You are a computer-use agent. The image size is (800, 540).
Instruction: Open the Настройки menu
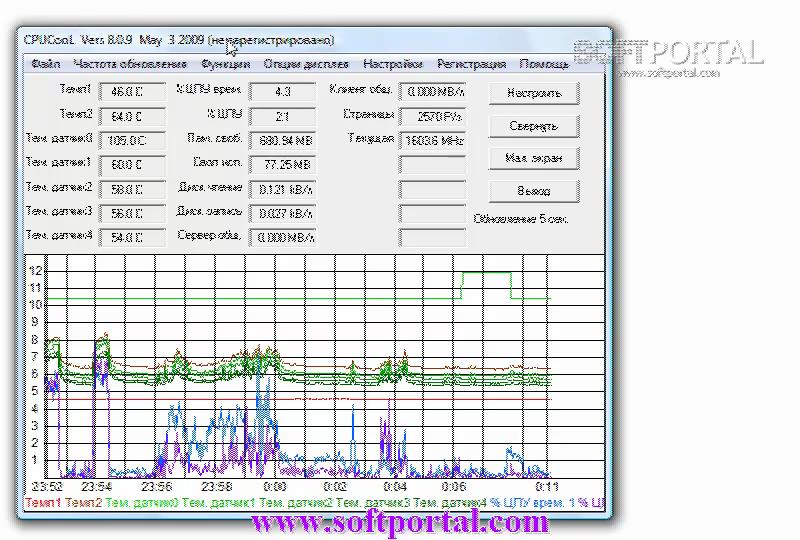[x=393, y=64]
